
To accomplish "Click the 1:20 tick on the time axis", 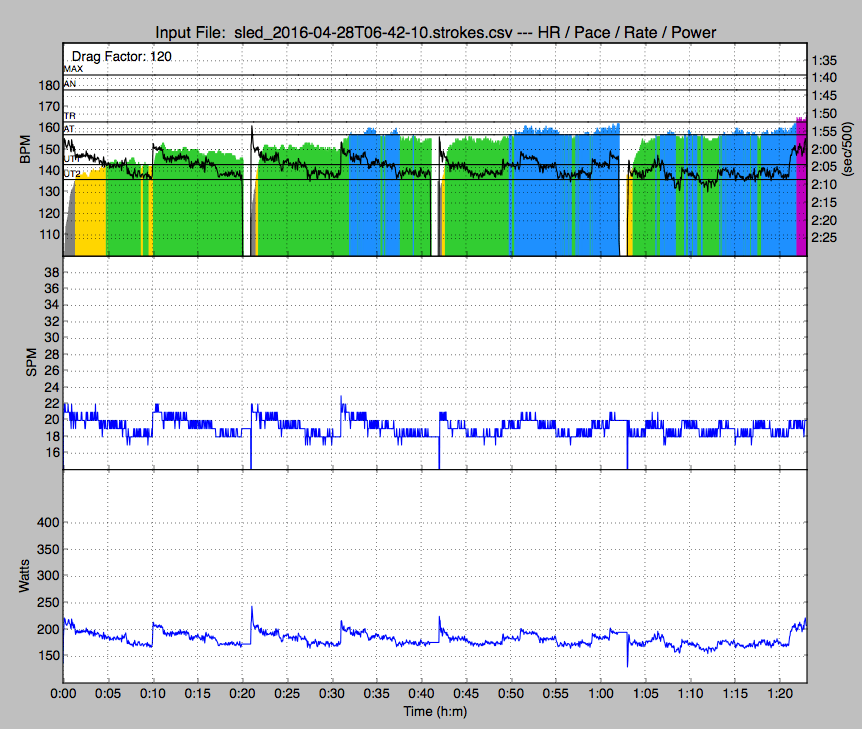I will 779,691.
